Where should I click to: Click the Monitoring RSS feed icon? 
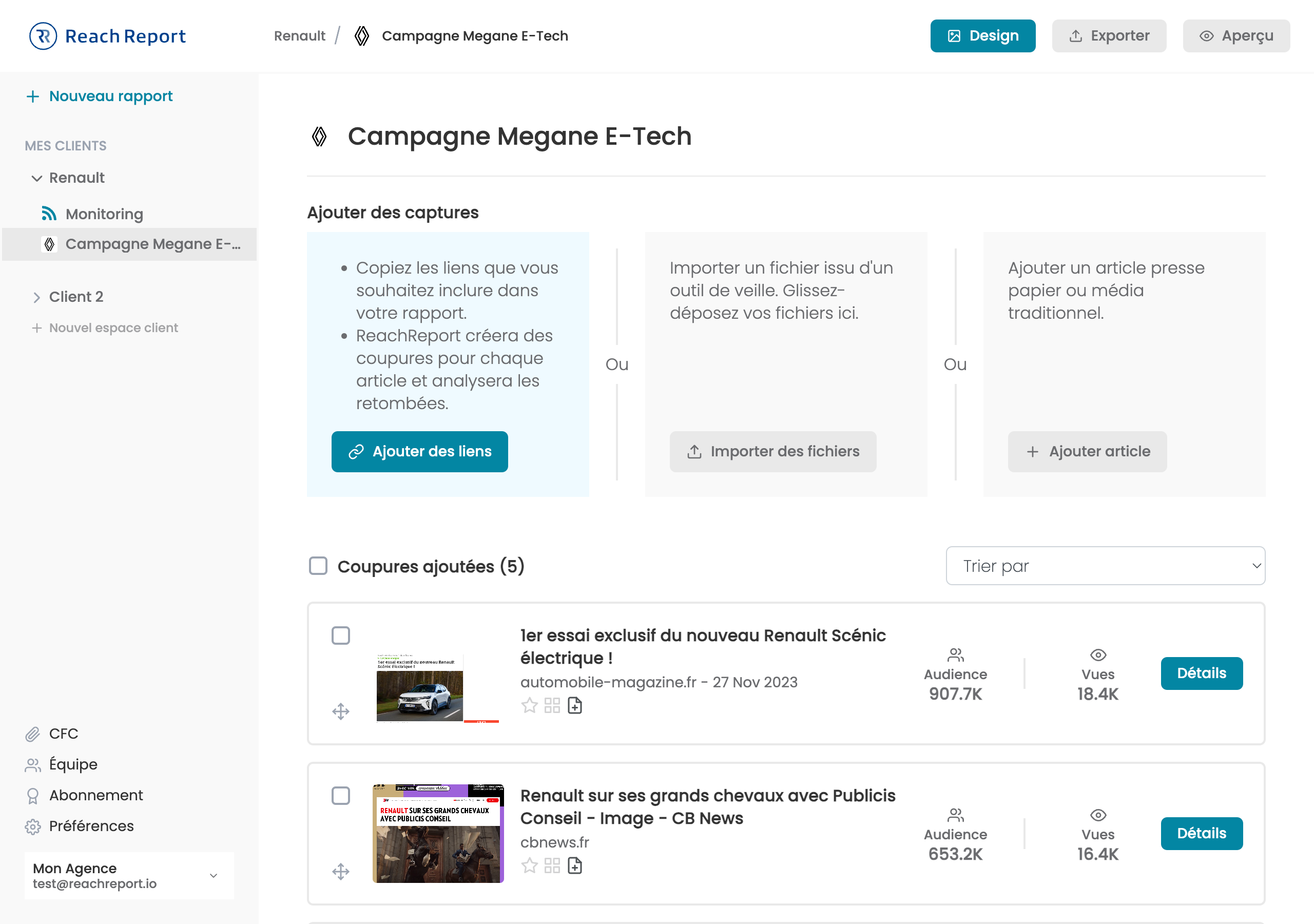click(49, 214)
